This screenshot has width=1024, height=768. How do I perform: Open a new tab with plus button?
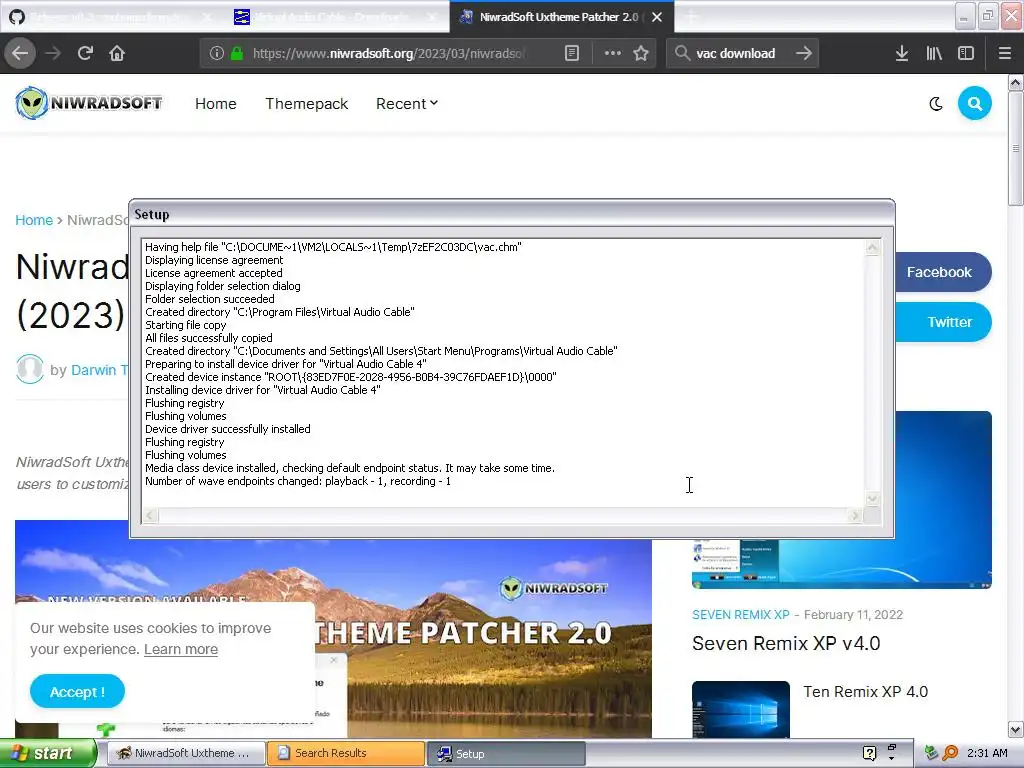[x=691, y=18]
